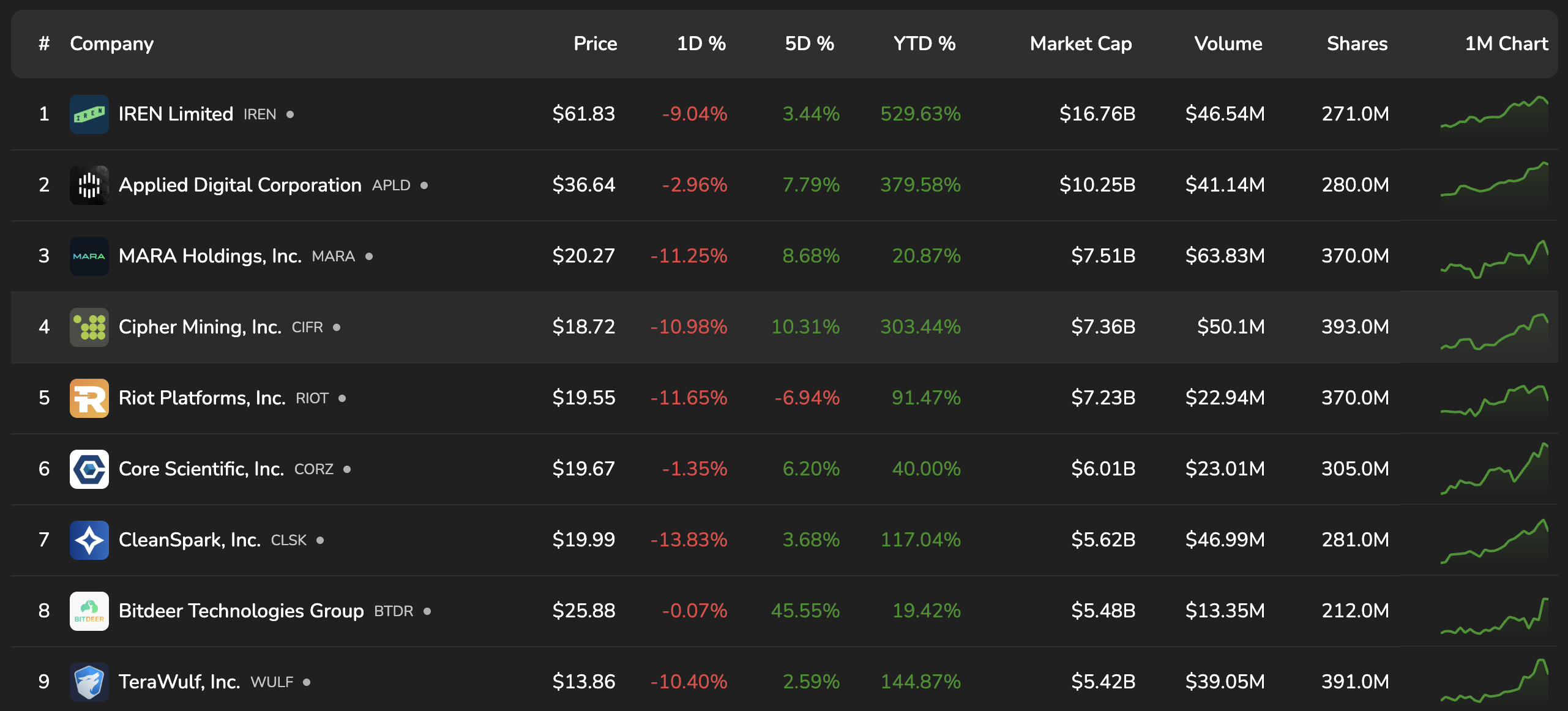This screenshot has width=1568, height=711.
Task: Select the MARA Holdings logo
Action: (89, 256)
